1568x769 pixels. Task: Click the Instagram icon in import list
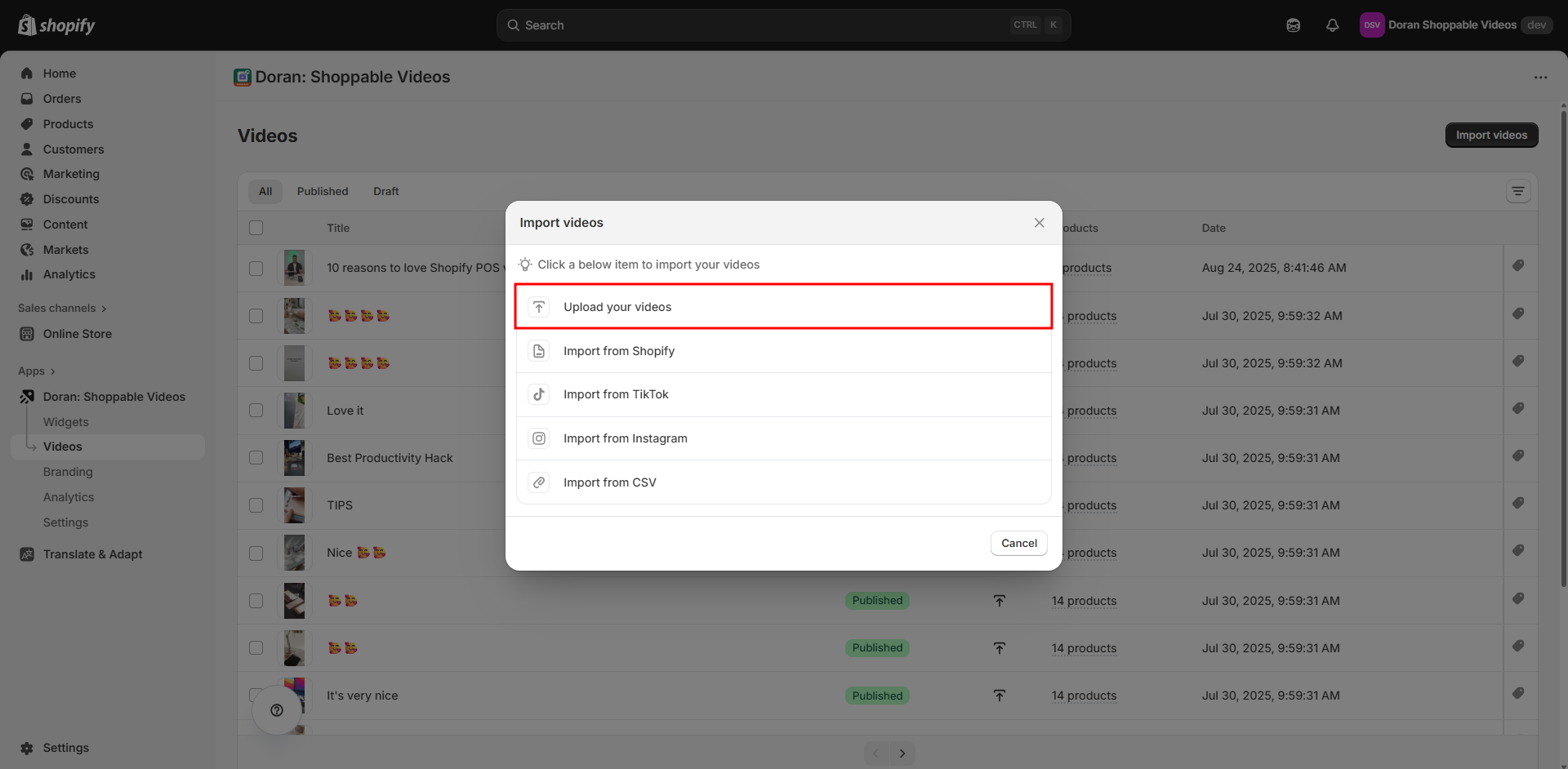(x=539, y=438)
